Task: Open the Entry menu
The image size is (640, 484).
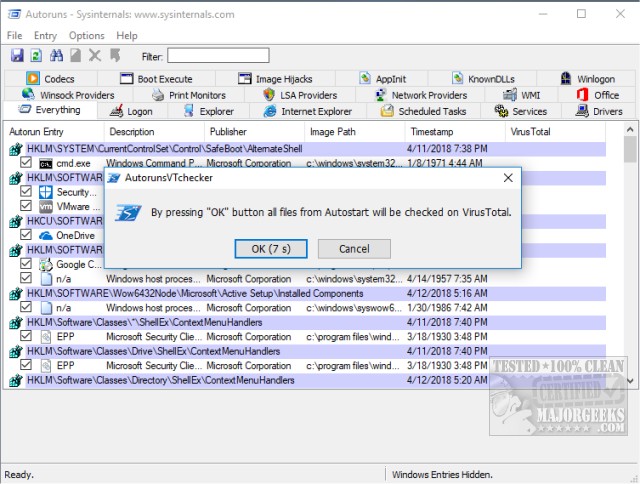Action: 45,36
